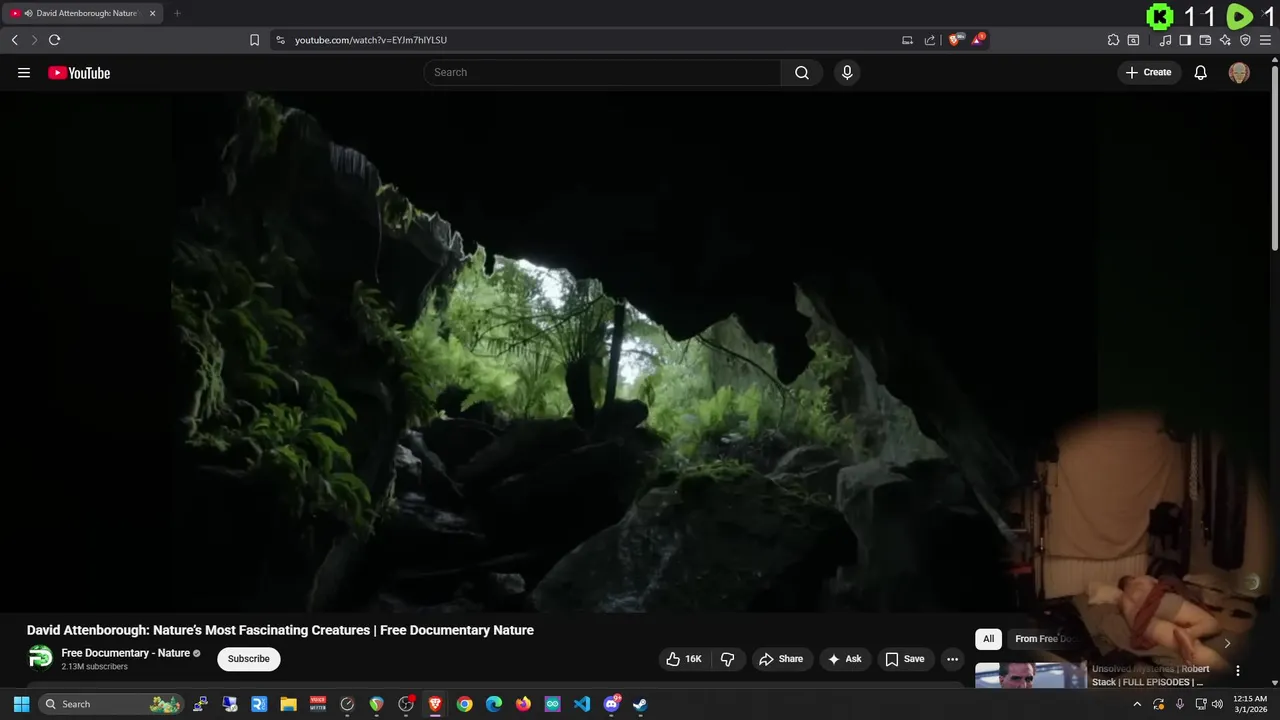
Task: Open File Explorer from taskbar
Action: click(288, 704)
